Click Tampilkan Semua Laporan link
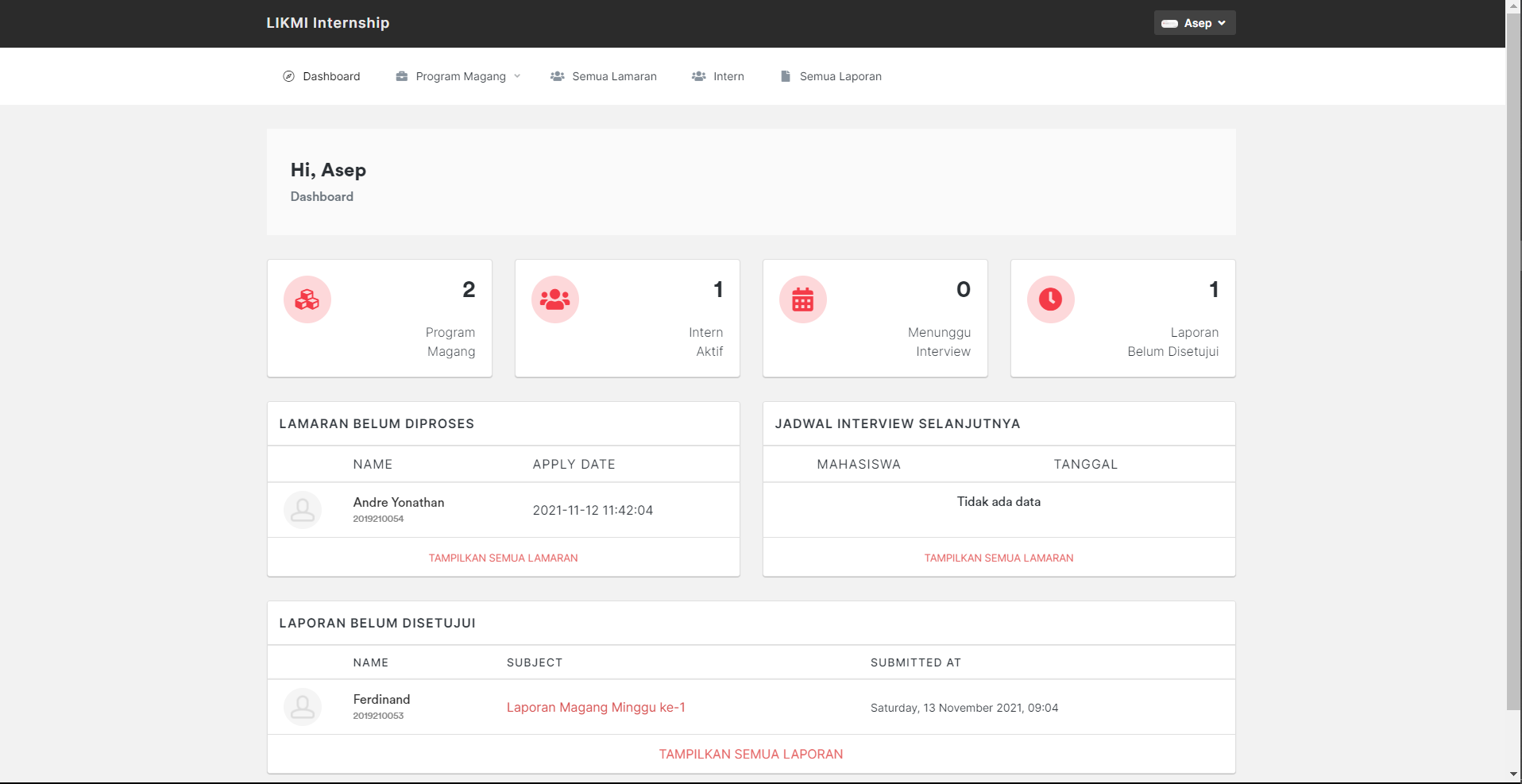 [x=751, y=754]
